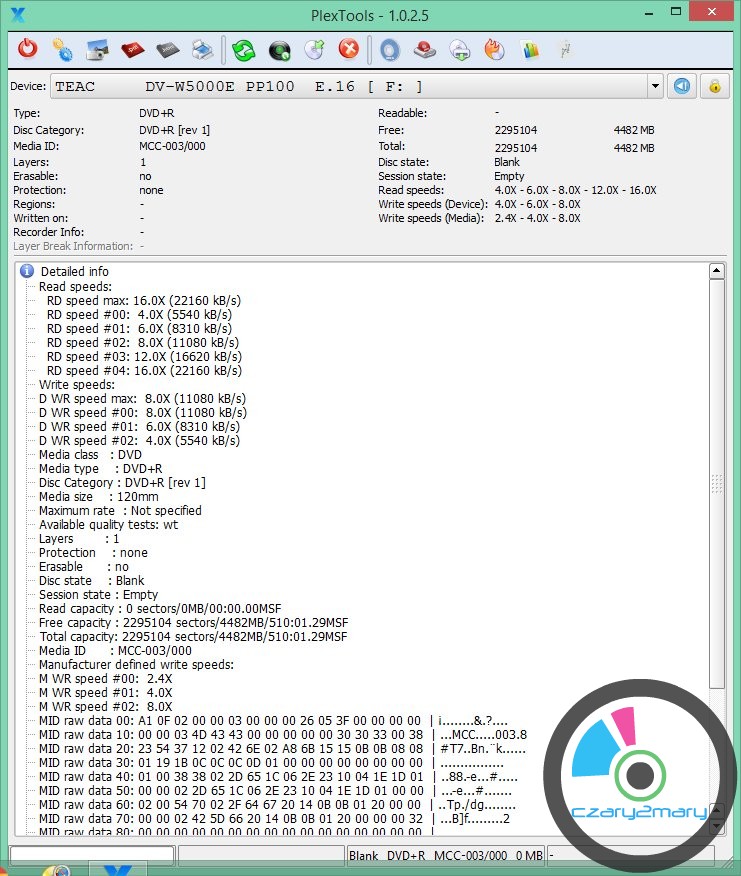Expand the Device drive dropdown list

pos(655,87)
